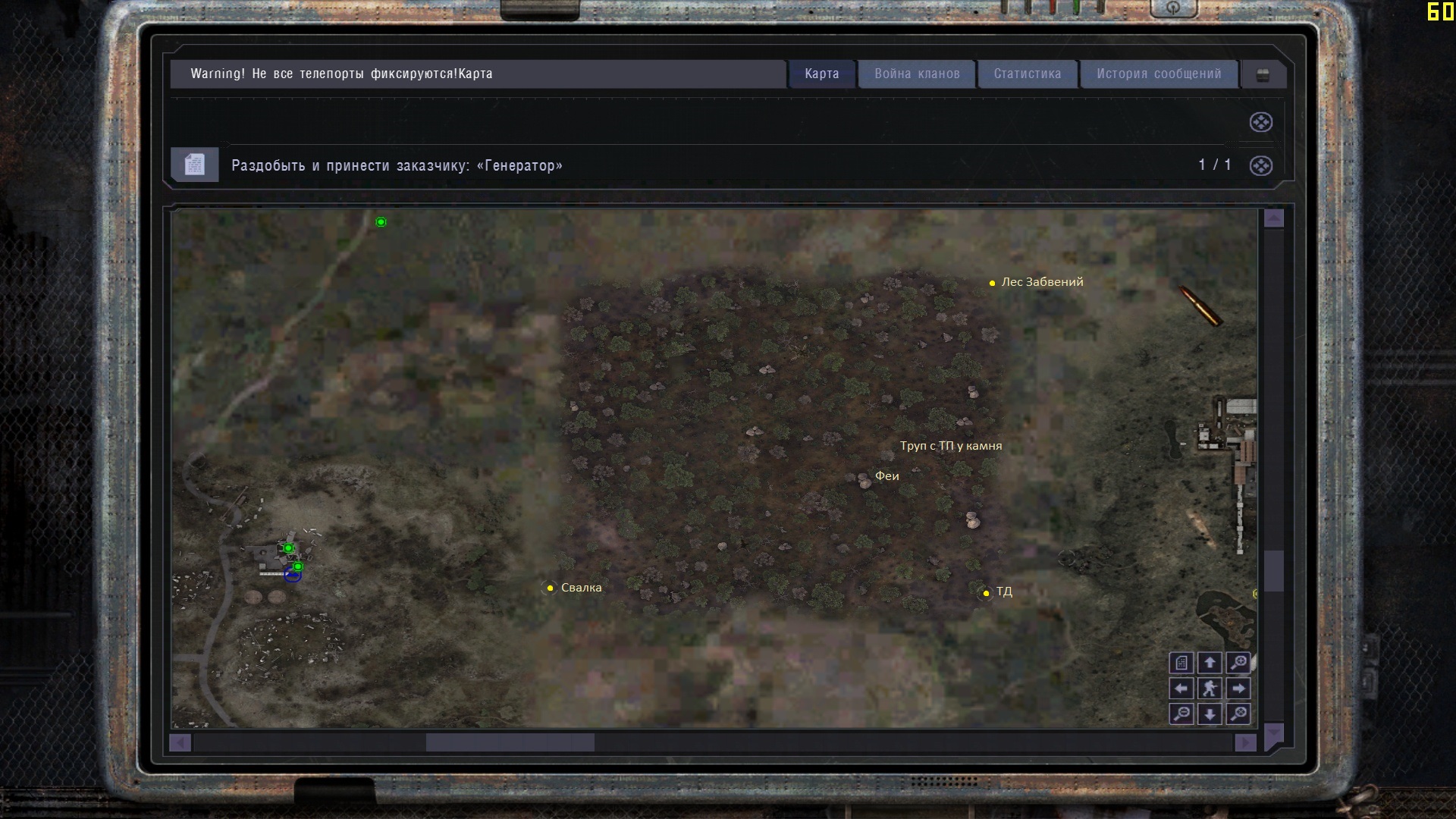Reset map zoom to fit

pos(1238,714)
